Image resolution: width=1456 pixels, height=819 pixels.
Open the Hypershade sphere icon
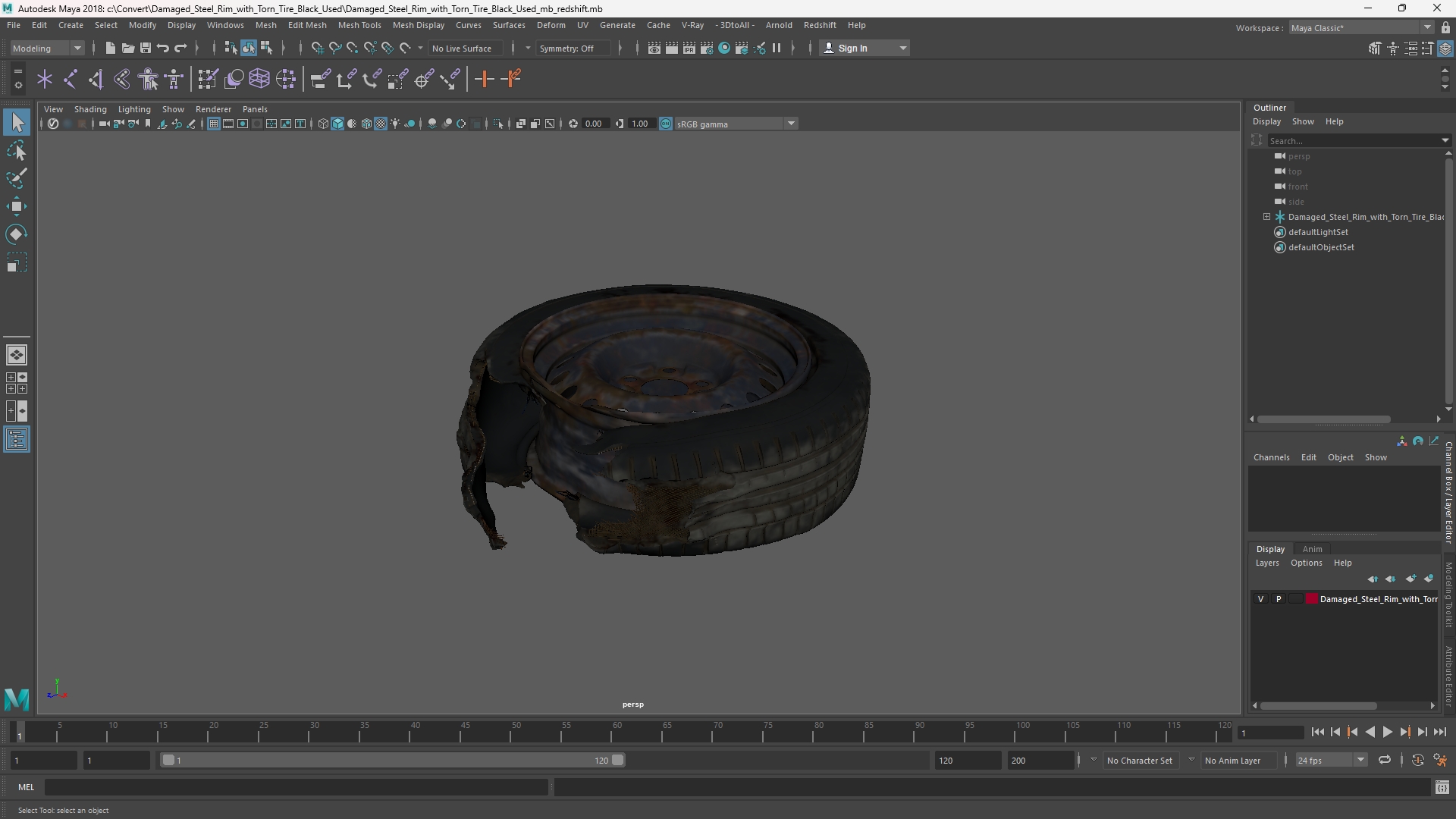pyautogui.click(x=724, y=48)
